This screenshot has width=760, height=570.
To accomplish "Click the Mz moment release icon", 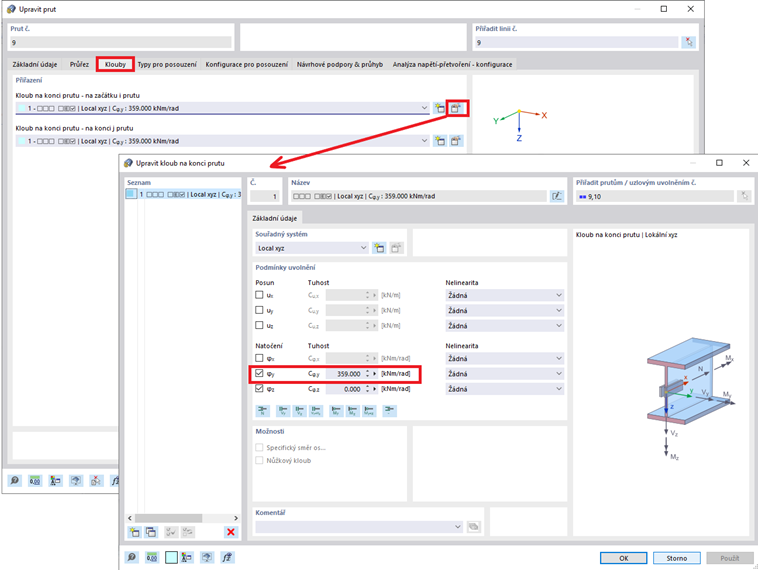I will click(352, 411).
